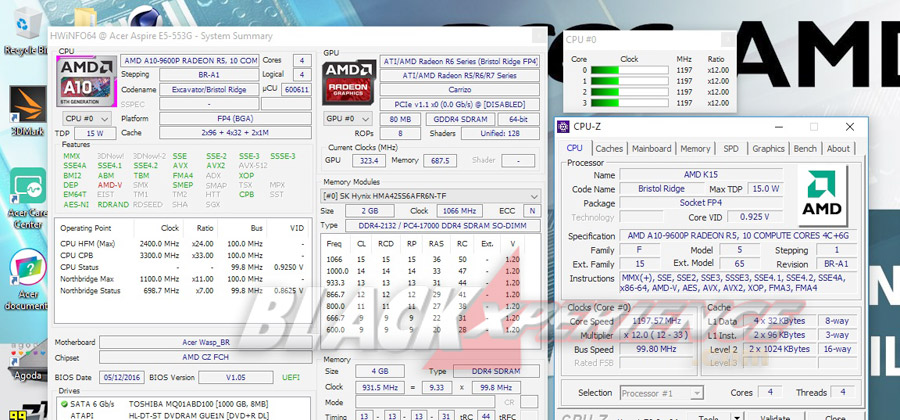
Task: Click the 931.5 MHz memory clock field
Action: [378, 387]
